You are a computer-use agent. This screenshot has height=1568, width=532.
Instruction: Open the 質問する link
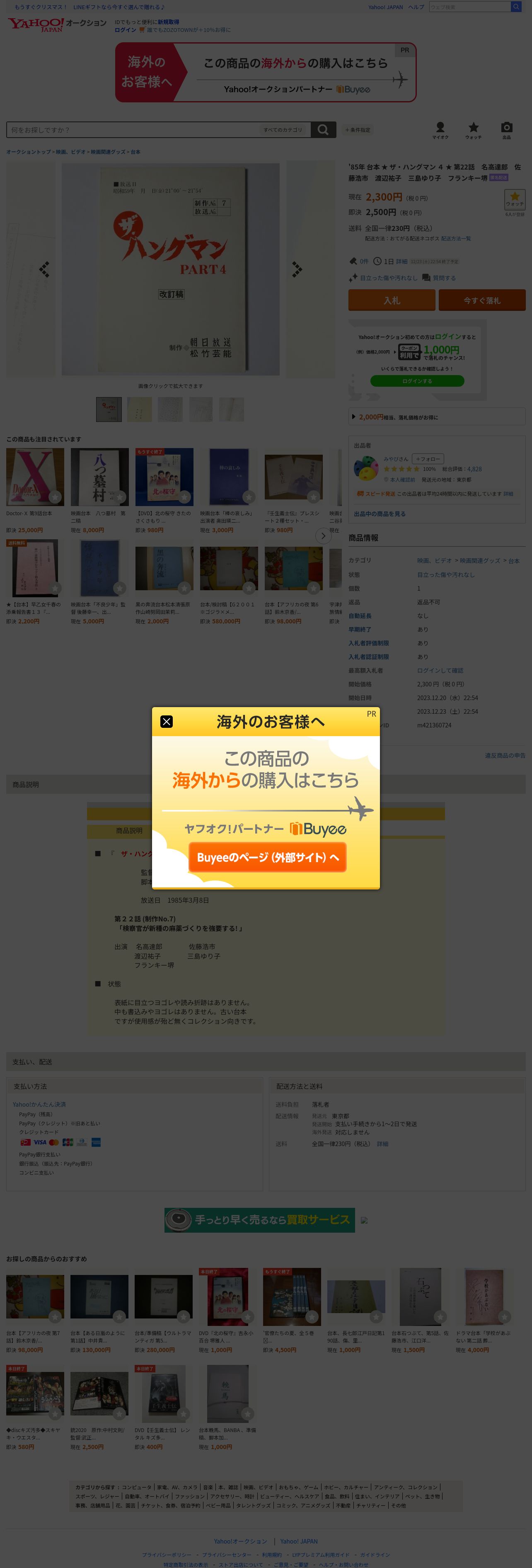pos(444,278)
